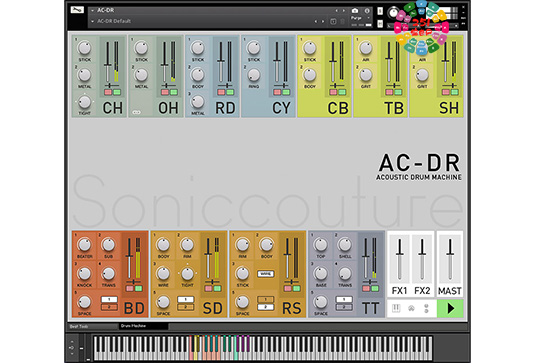This screenshot has height=363, width=535.
Task: Mute the OH channel with red button
Action: click(x=165, y=92)
